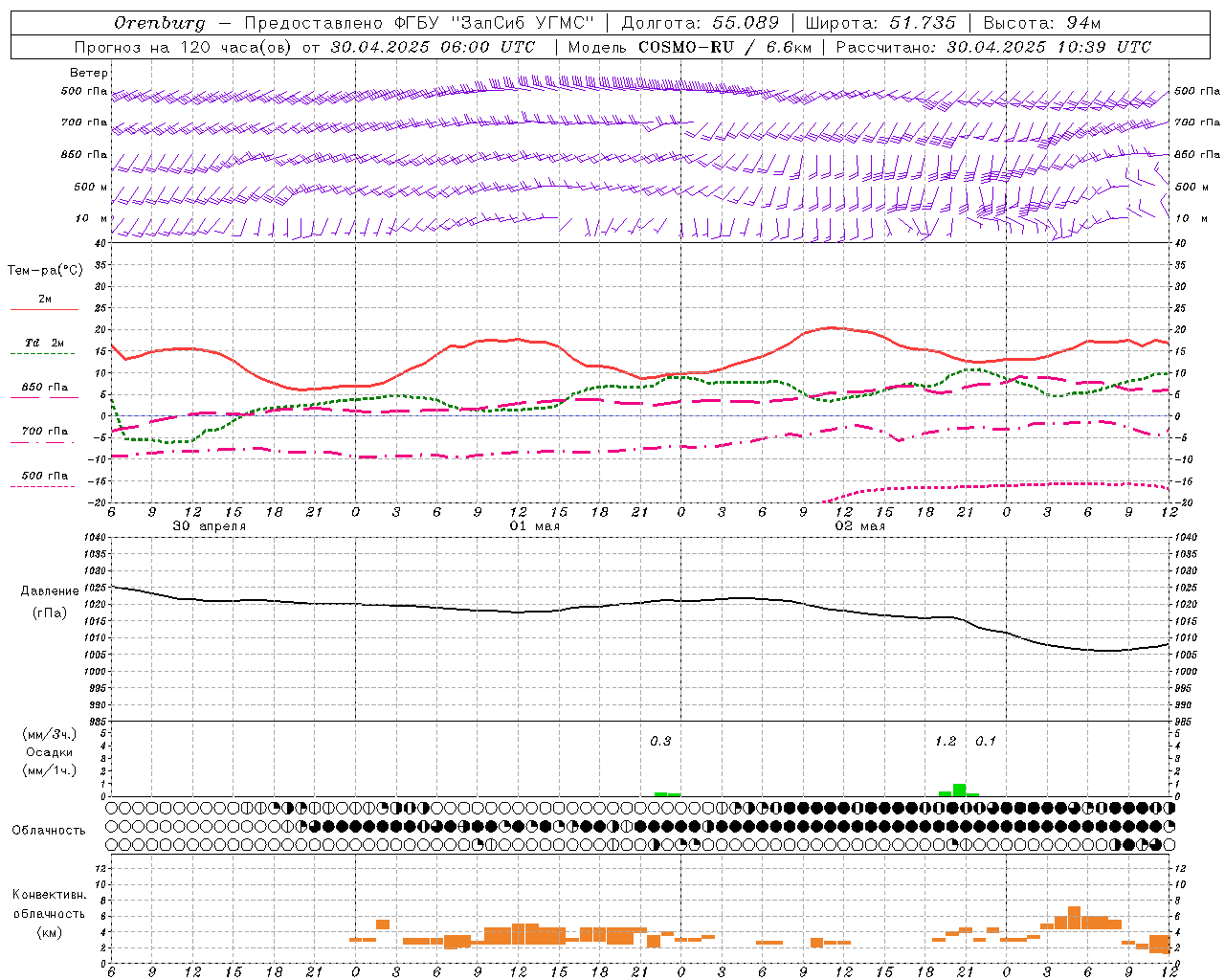
Task: Click the "Давление" pressure panel label
Action: [x=50, y=591]
